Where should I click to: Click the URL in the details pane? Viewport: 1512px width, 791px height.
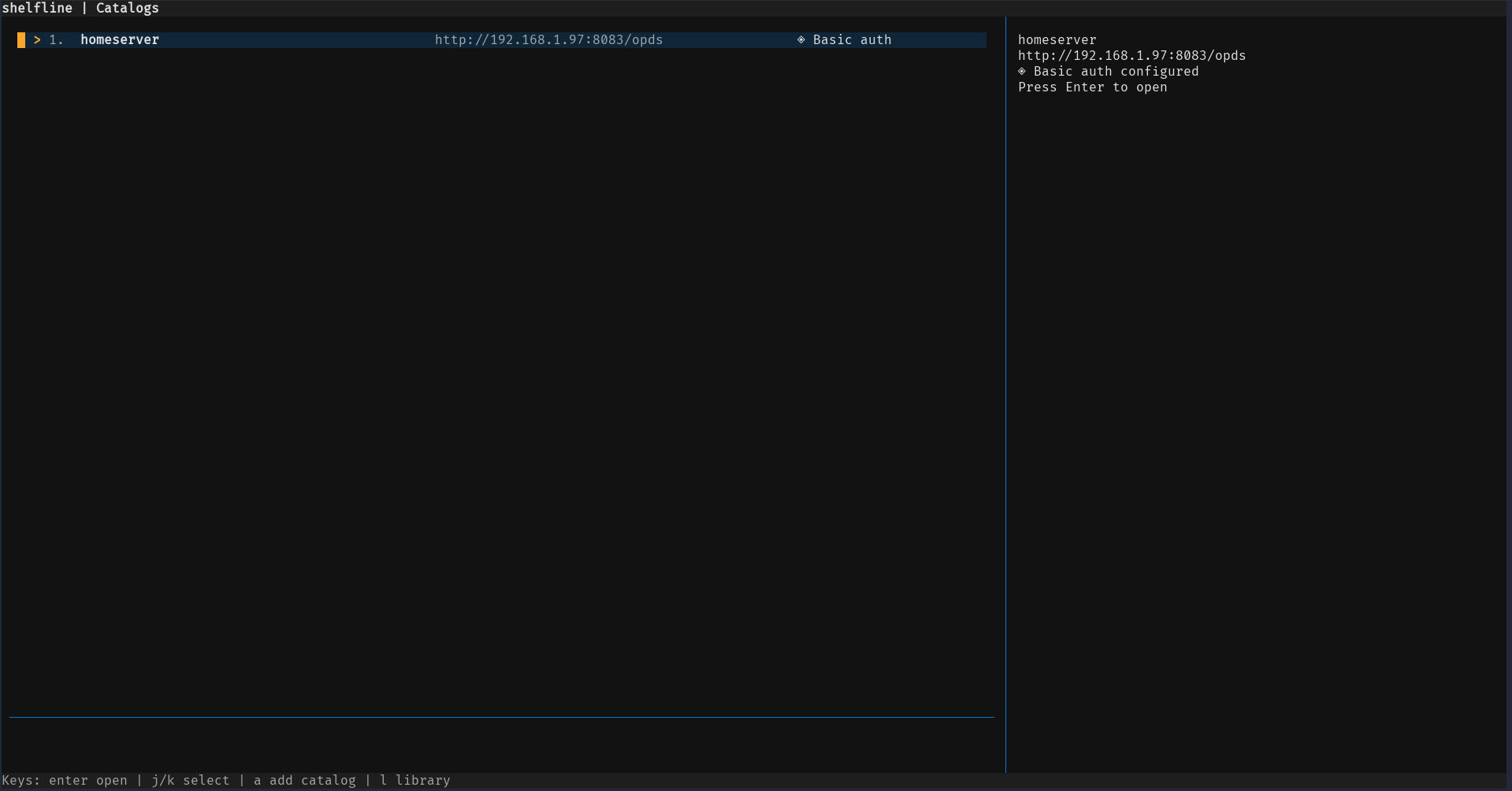point(1132,56)
